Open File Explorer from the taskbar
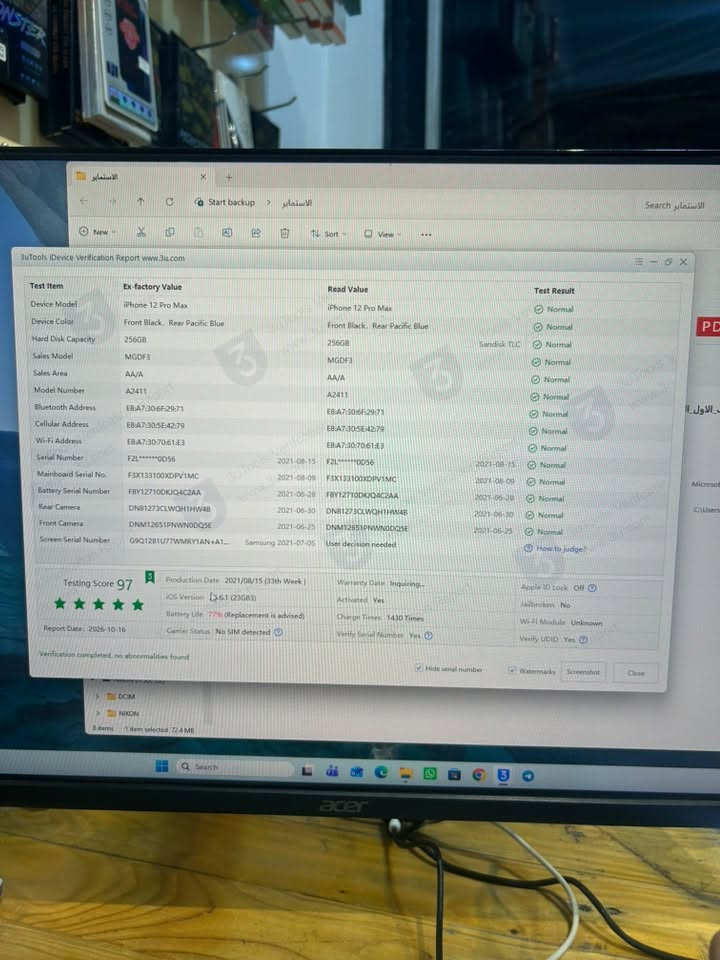Image resolution: width=720 pixels, height=960 pixels. (405, 773)
